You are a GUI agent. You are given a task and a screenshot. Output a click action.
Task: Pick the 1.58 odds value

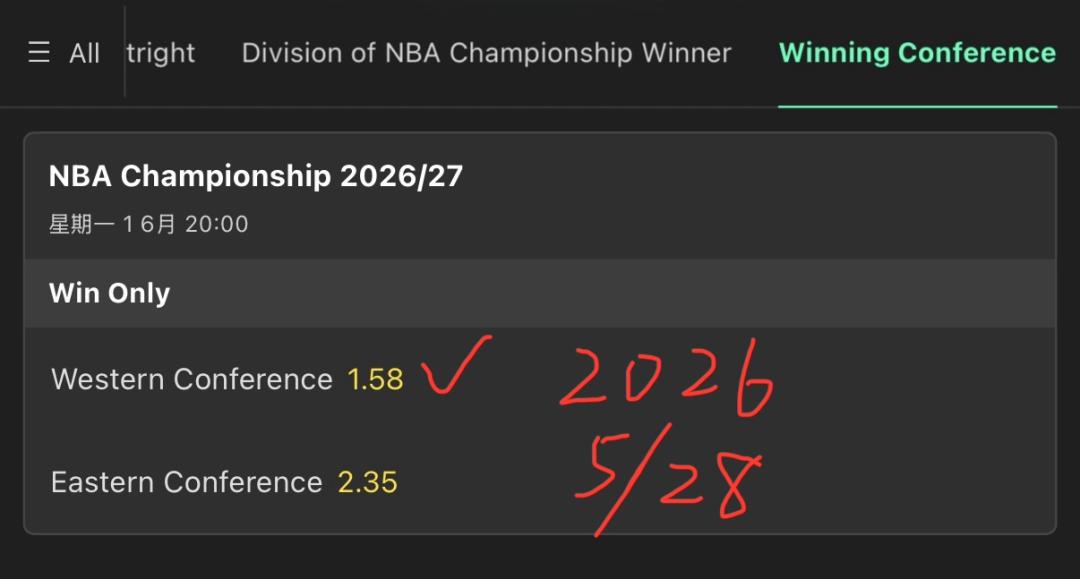[375, 379]
